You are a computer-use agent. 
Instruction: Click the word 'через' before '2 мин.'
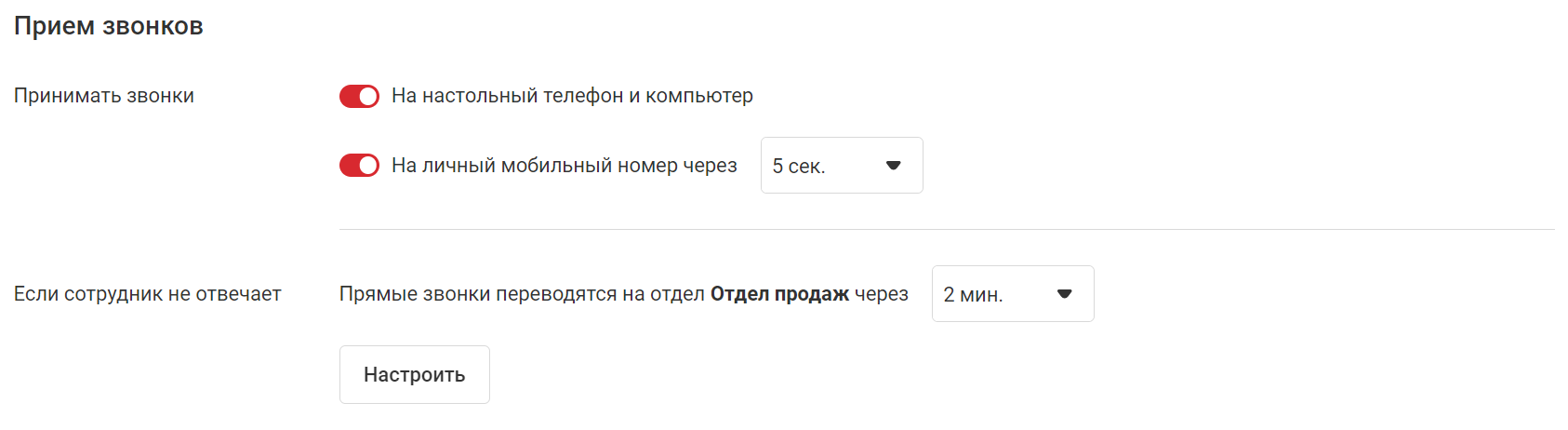coord(882,294)
